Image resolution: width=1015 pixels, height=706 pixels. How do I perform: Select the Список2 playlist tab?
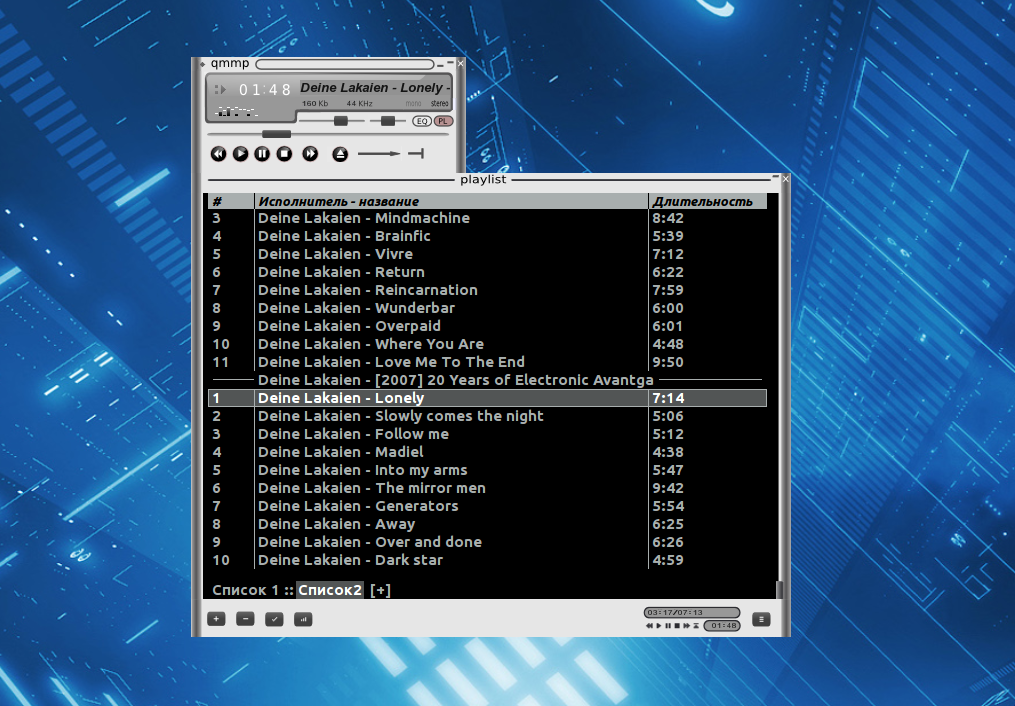(x=330, y=590)
